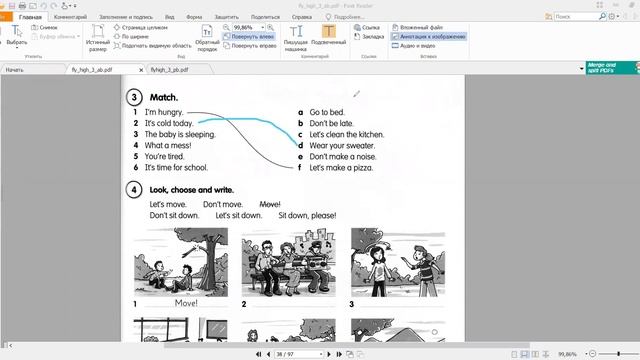This screenshot has width=640, height=360.
Task: Go to the first page button
Action: click(258, 354)
